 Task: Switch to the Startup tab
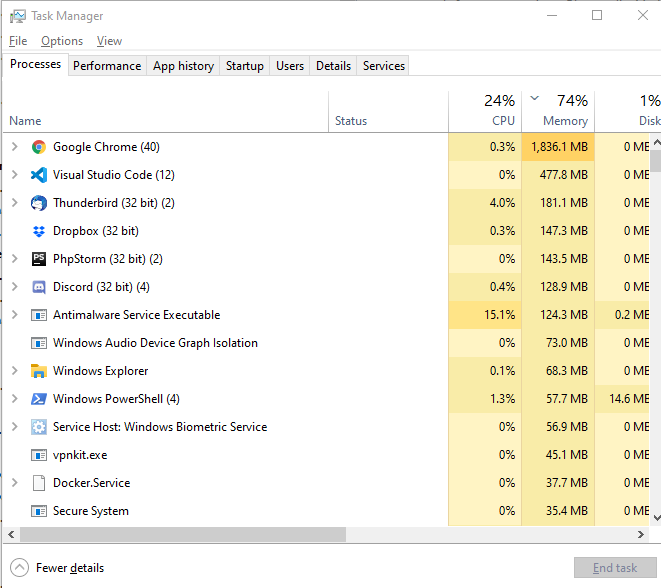click(x=245, y=66)
